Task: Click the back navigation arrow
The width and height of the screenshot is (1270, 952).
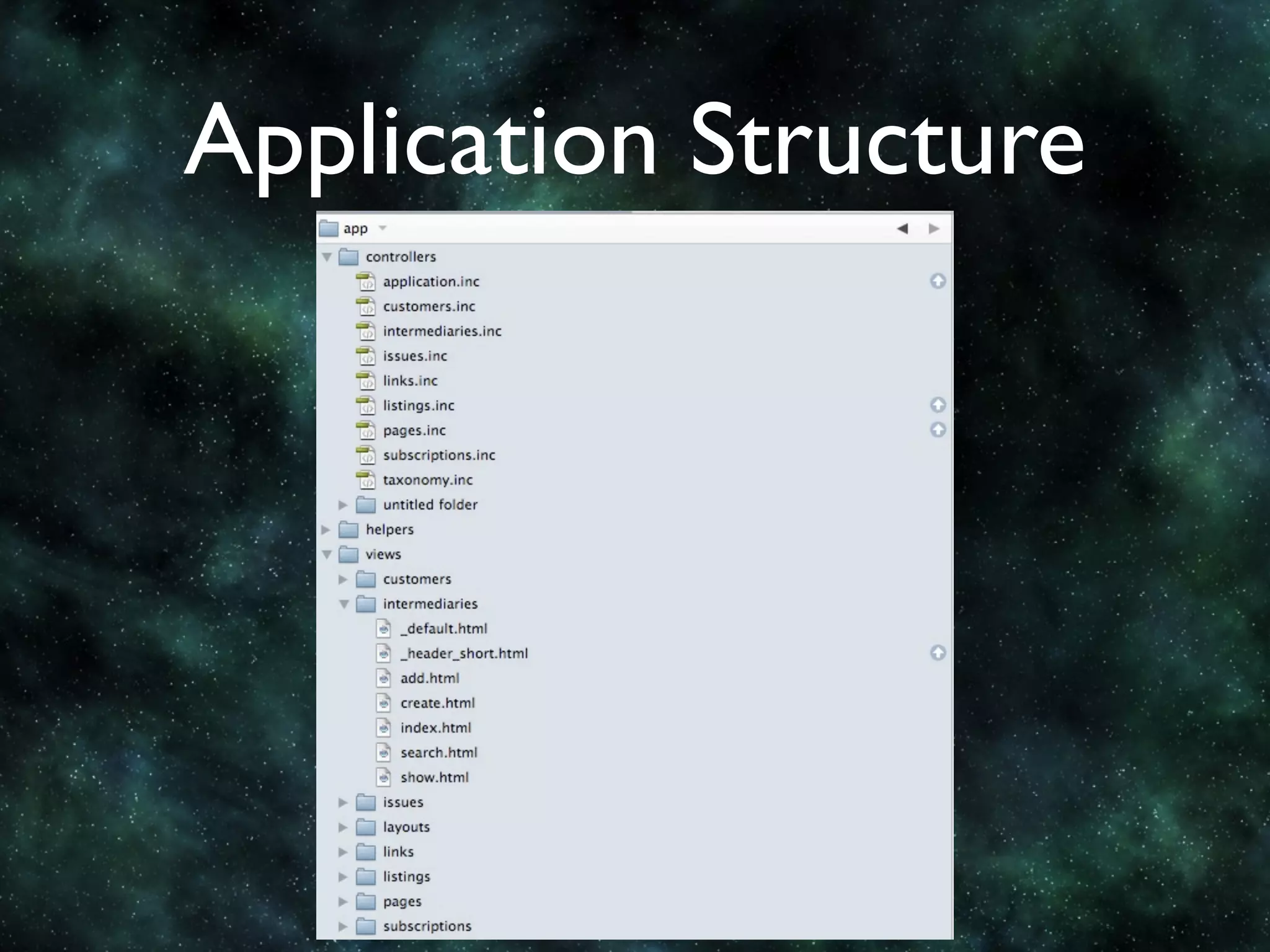Action: [902, 229]
